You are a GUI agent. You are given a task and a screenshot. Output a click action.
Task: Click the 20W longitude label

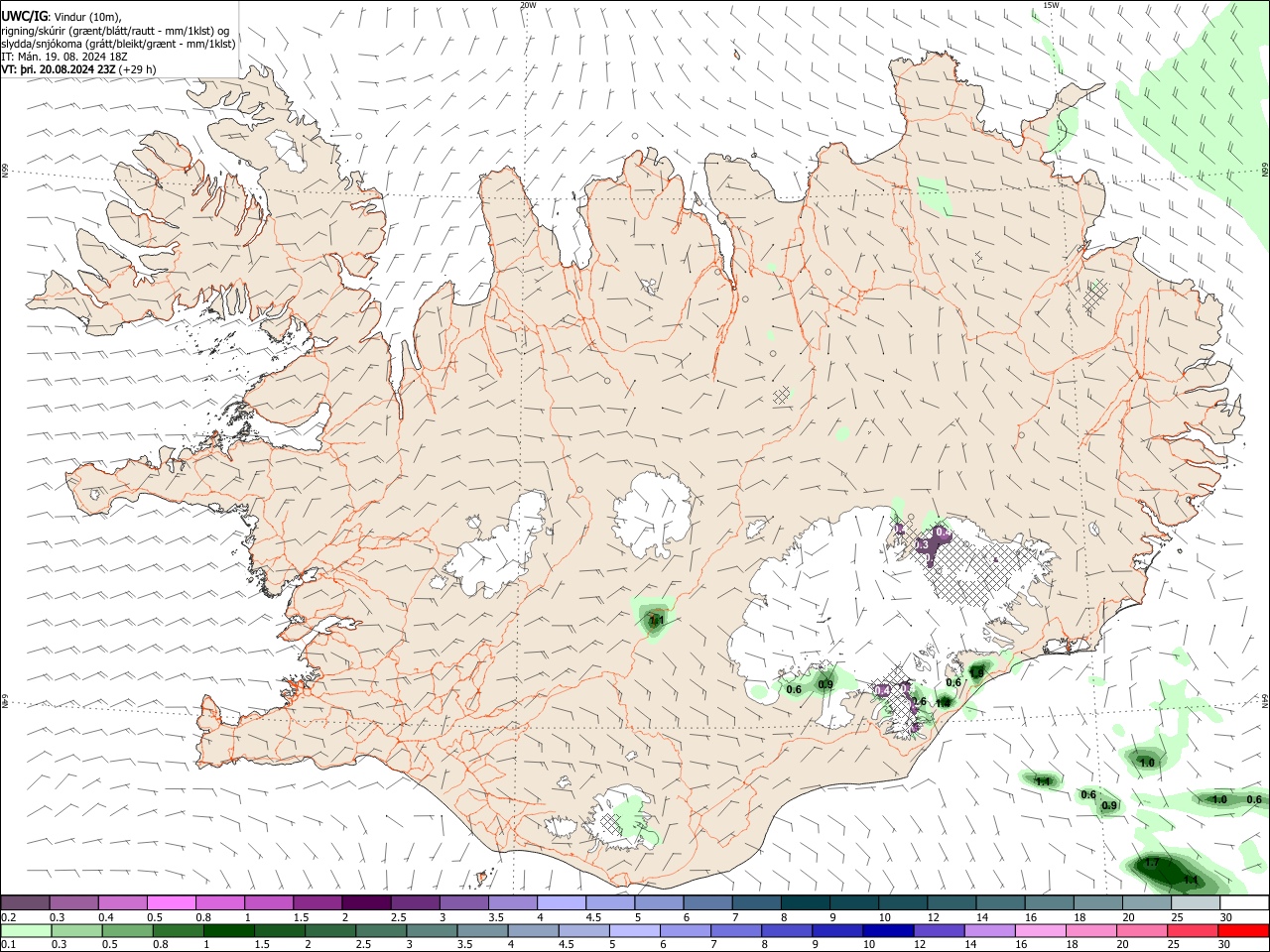pyautogui.click(x=529, y=5)
